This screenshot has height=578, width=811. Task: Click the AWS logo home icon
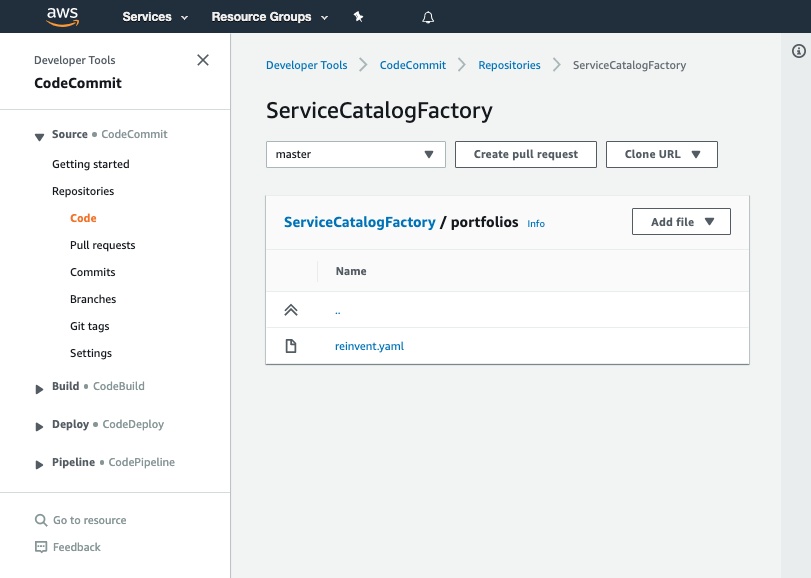63,17
